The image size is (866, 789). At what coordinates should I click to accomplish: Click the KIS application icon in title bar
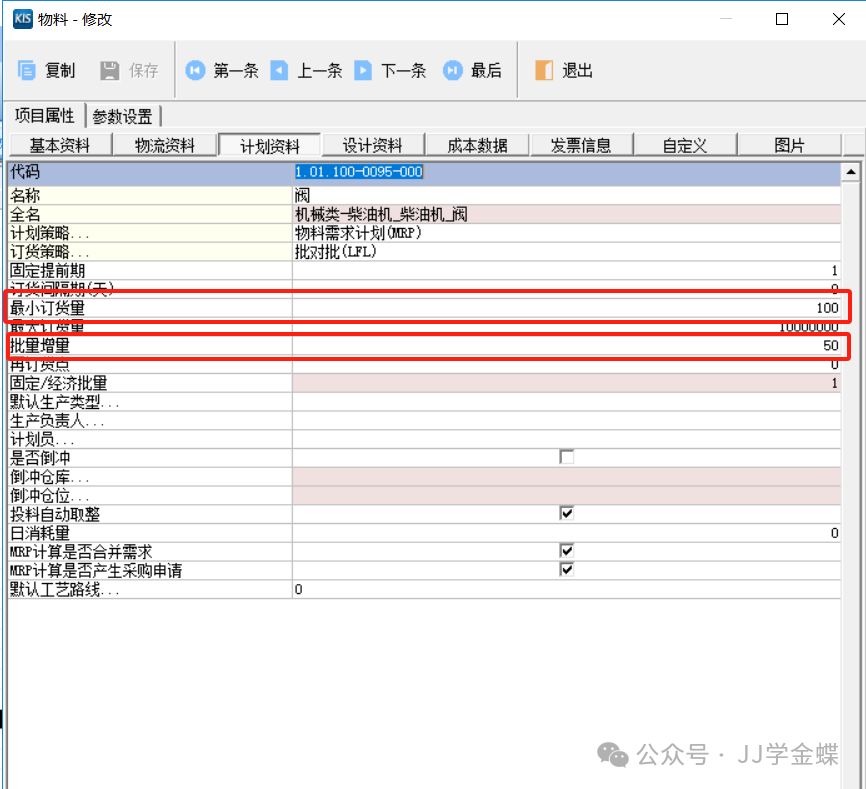click(22, 19)
